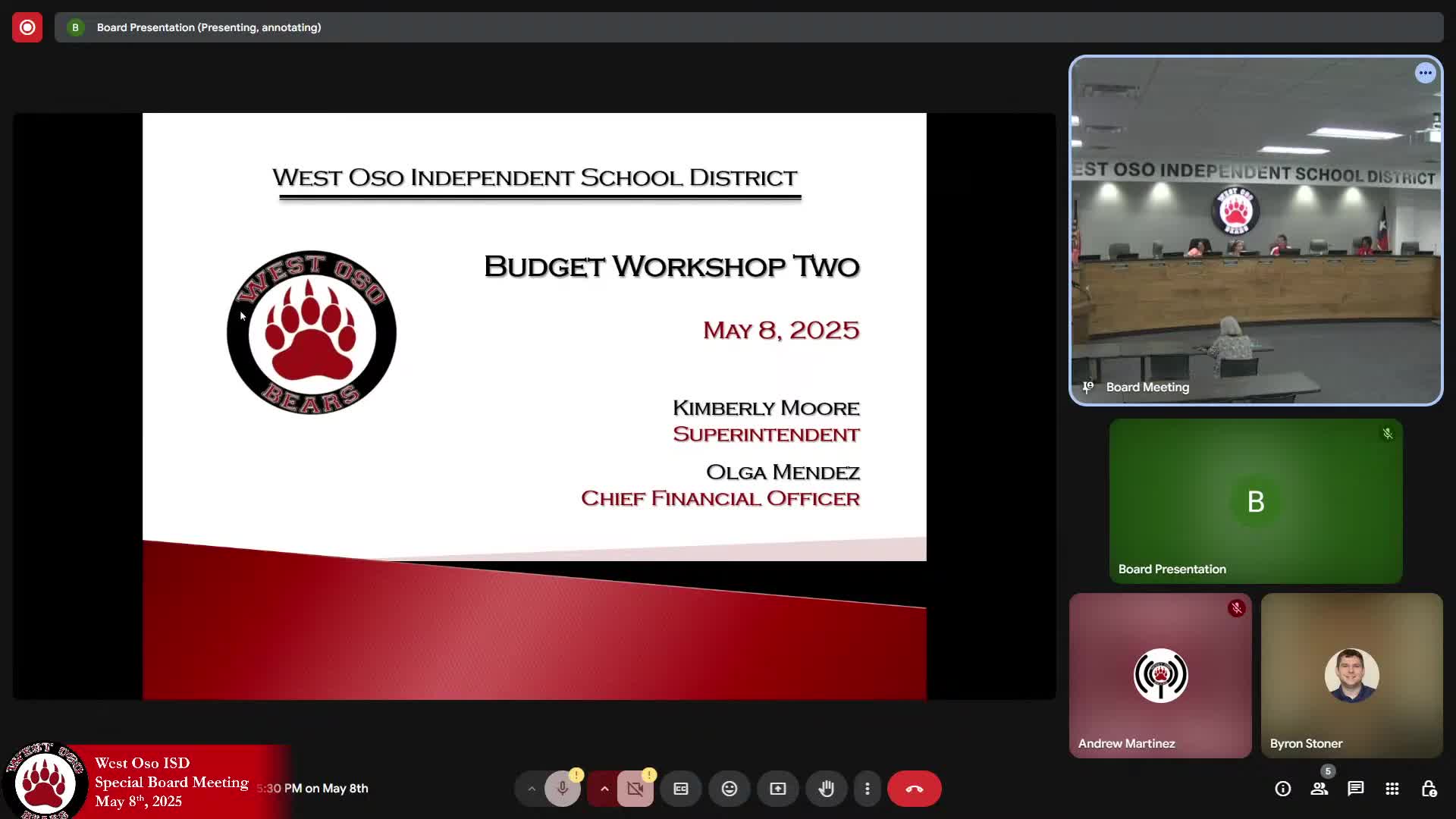
Task: Open the emoji reactions button
Action: click(730, 789)
